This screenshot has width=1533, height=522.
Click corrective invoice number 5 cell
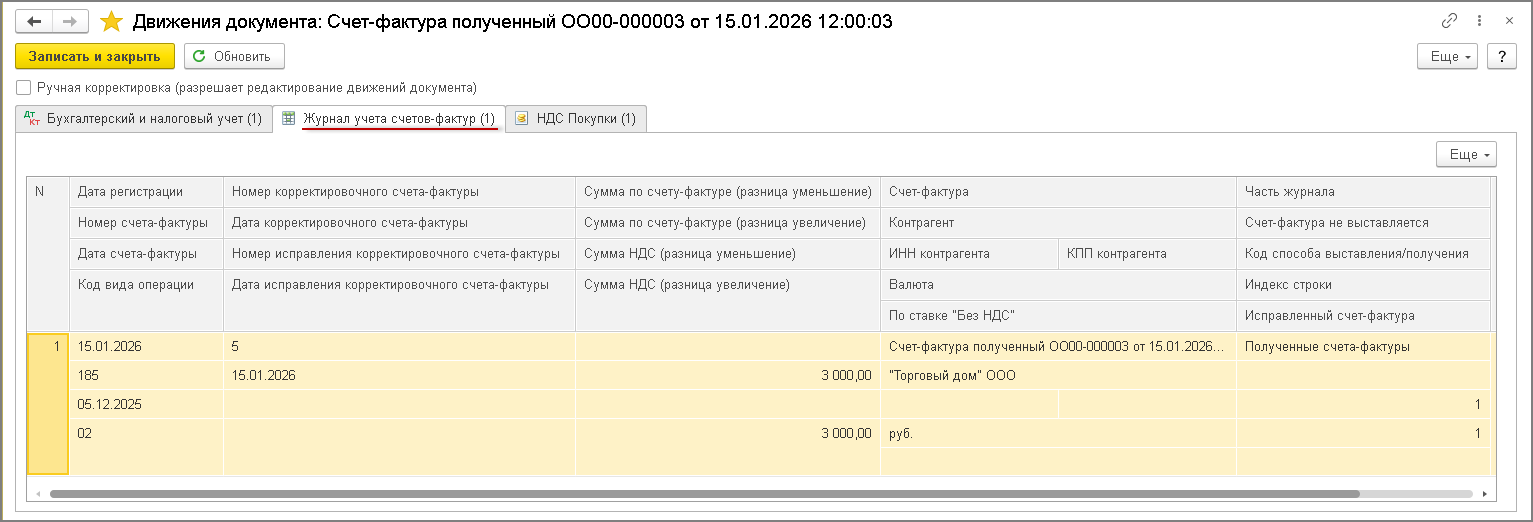click(399, 347)
